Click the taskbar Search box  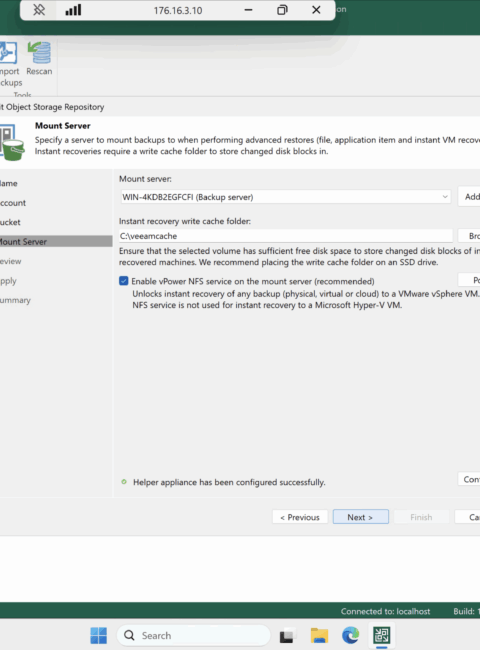point(194,635)
